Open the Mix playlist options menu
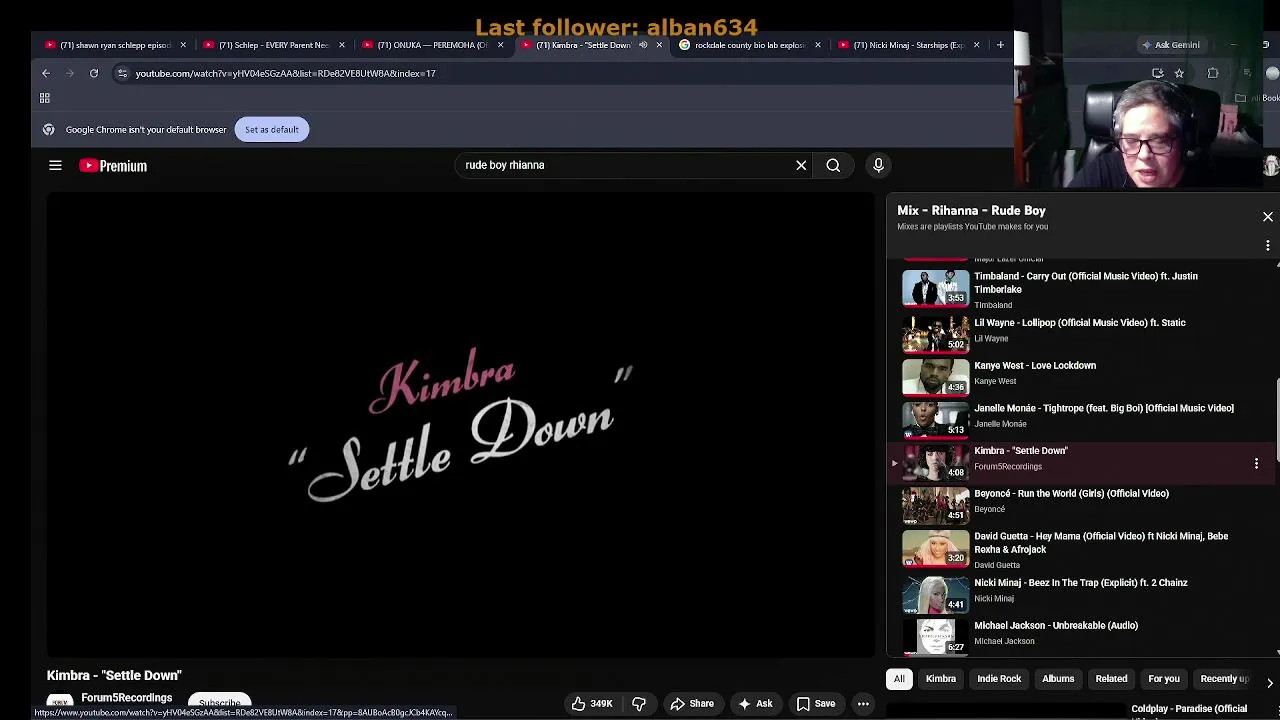Viewport: 1280px width, 720px height. pos(1268,245)
